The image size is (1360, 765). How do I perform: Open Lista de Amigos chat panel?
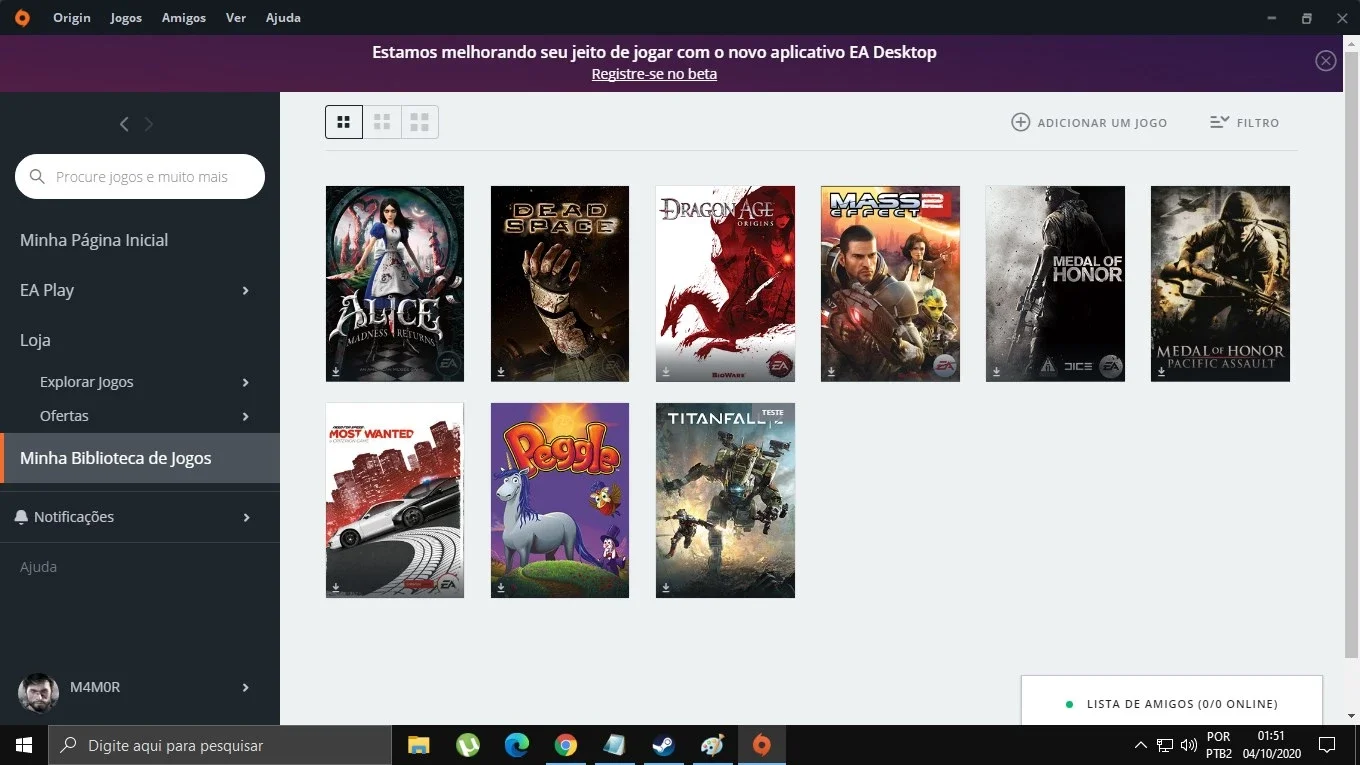[1172, 703]
